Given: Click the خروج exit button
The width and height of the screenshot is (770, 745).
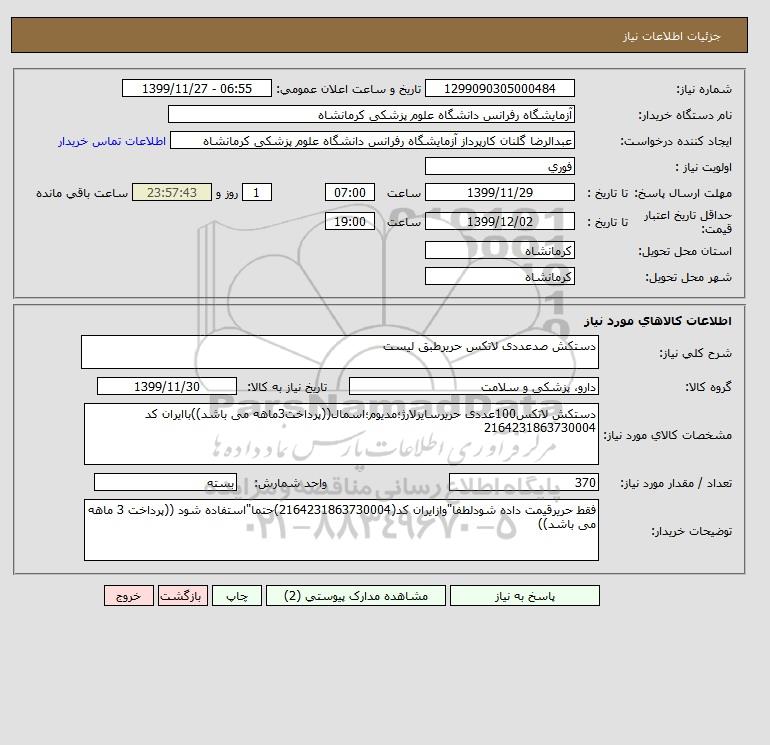Looking at the screenshot, I should pos(129,595).
